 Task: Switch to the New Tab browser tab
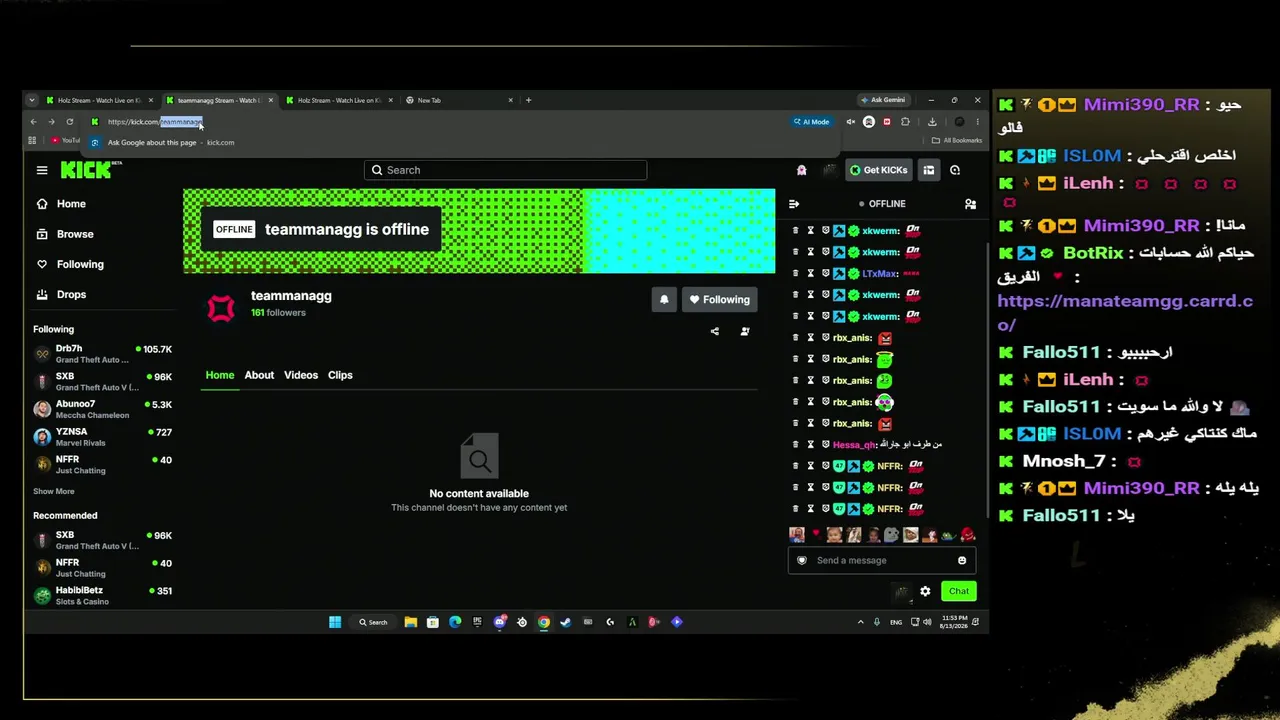coord(460,100)
